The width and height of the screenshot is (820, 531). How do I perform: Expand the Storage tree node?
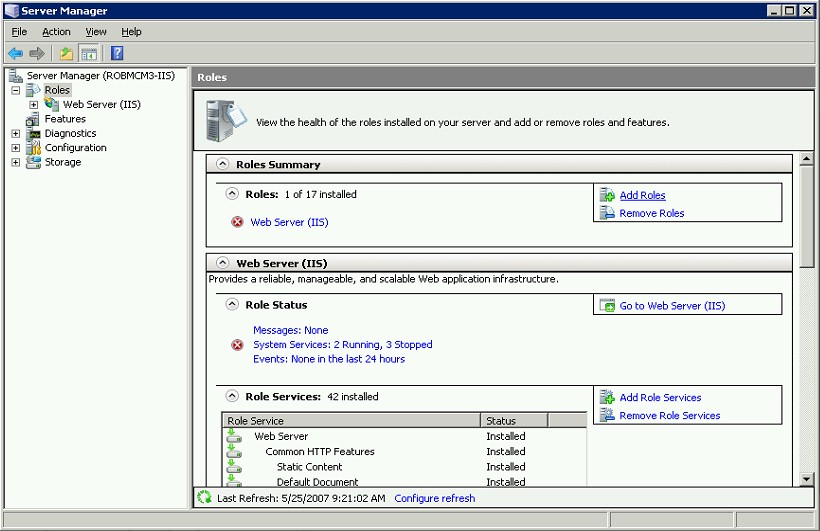coord(16,162)
